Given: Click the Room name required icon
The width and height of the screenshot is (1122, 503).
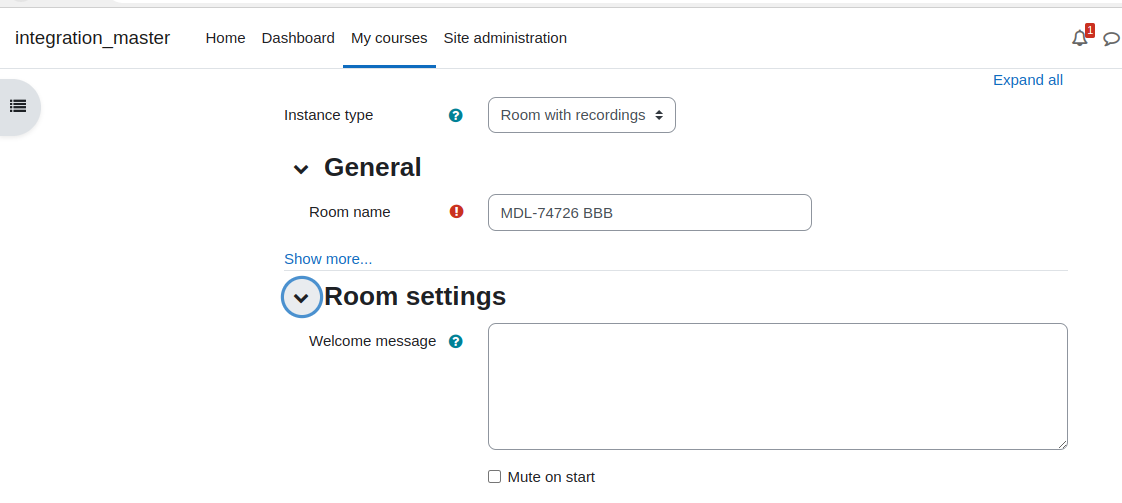Looking at the screenshot, I should 457,211.
